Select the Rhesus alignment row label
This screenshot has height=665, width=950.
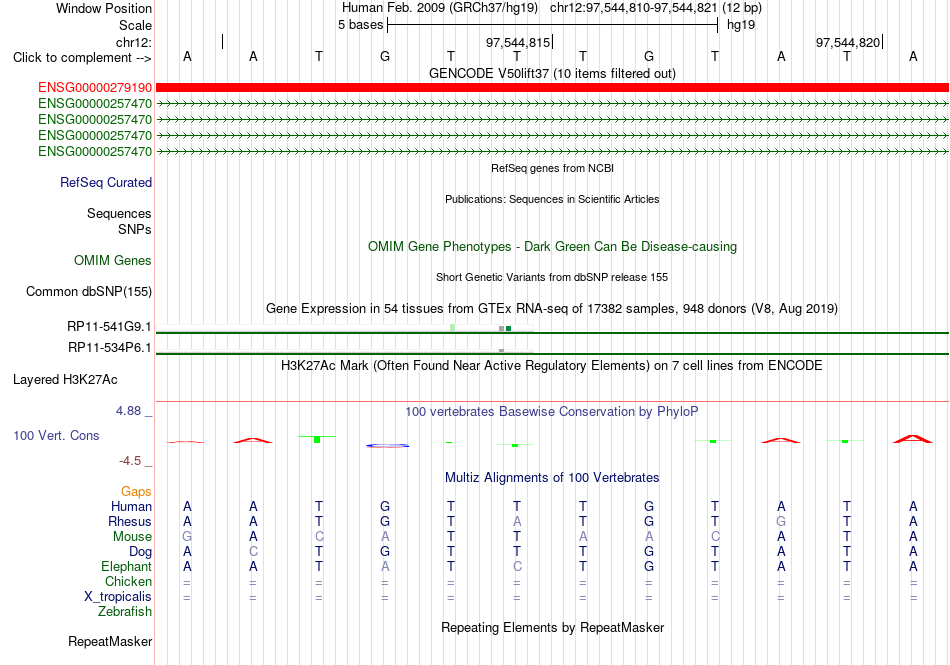coord(130,521)
